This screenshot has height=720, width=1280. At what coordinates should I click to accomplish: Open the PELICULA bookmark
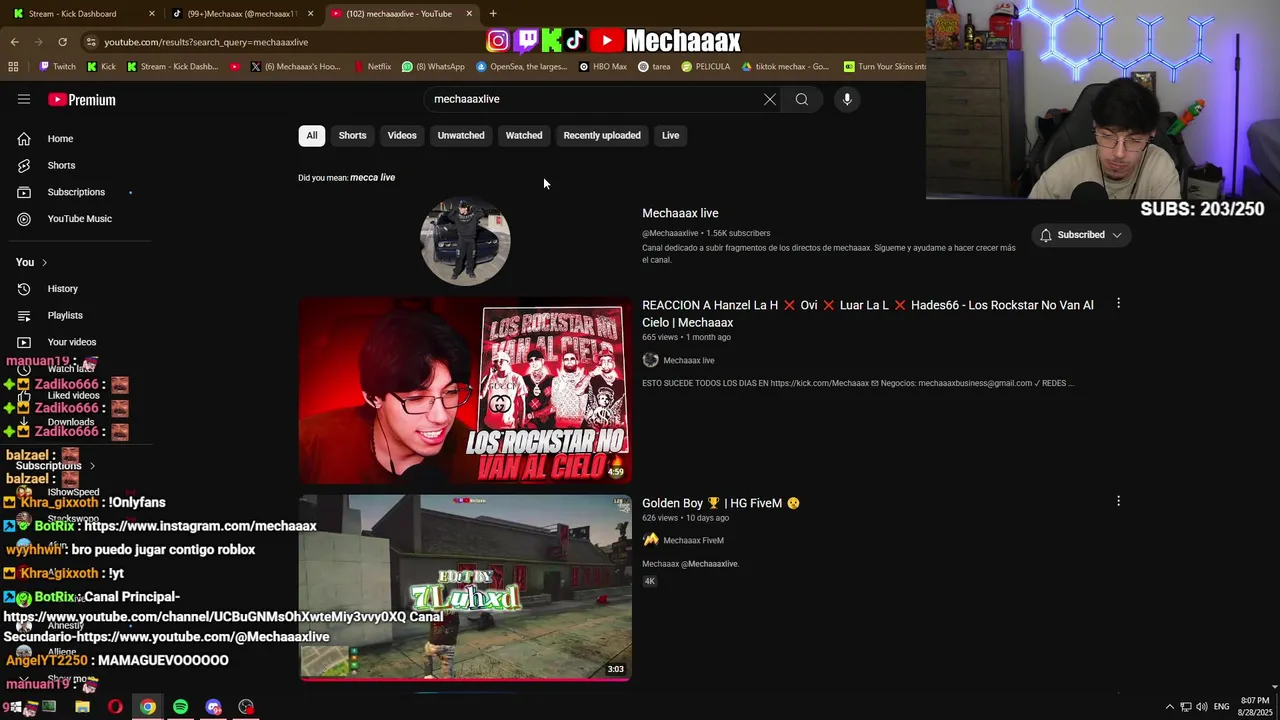tap(706, 67)
